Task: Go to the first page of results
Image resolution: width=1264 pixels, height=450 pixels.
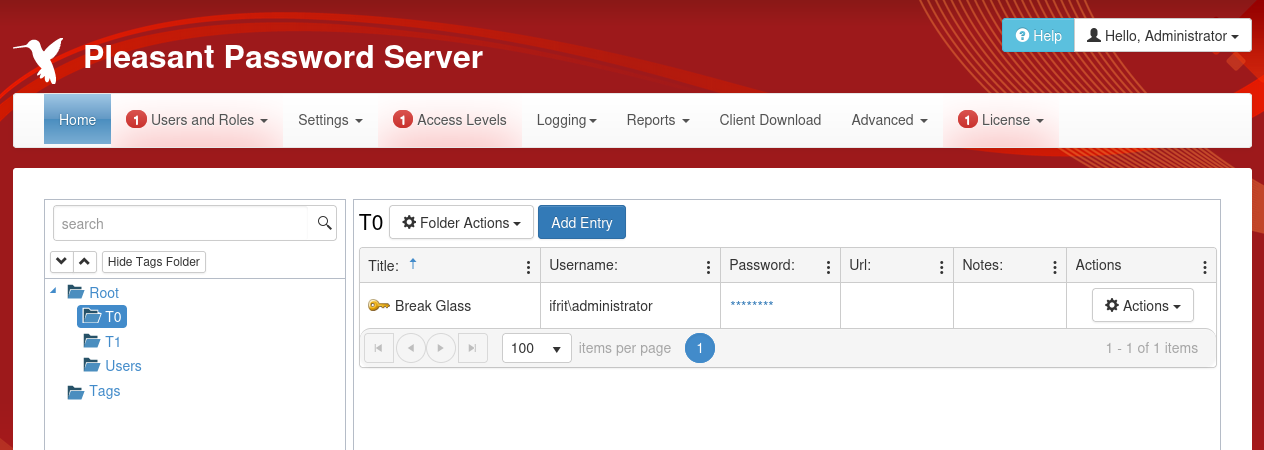Action: point(379,348)
